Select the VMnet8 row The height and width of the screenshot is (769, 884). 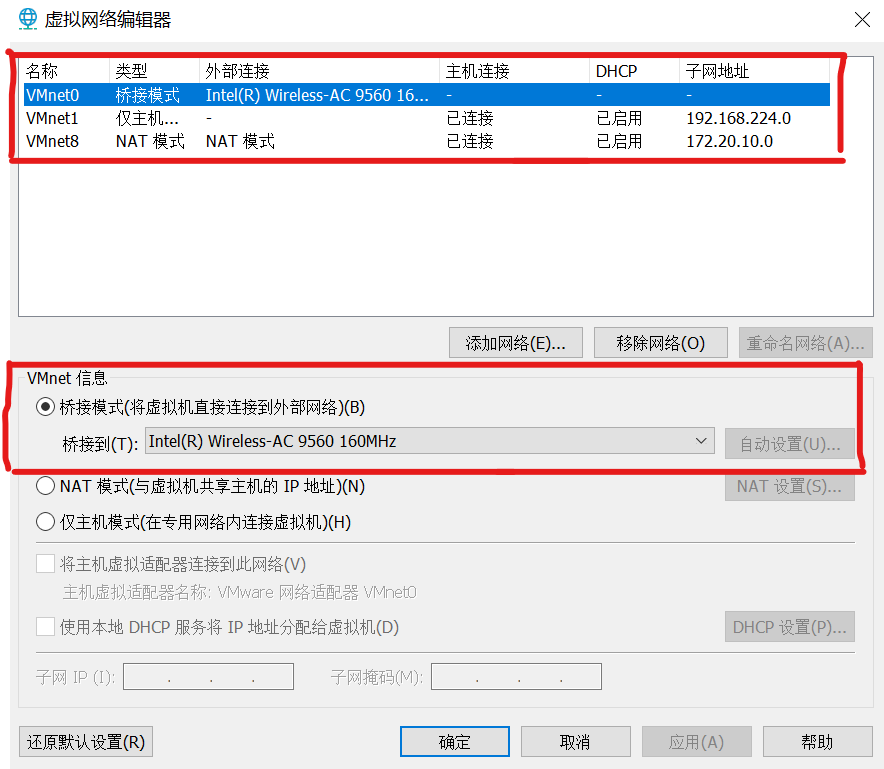point(426,142)
